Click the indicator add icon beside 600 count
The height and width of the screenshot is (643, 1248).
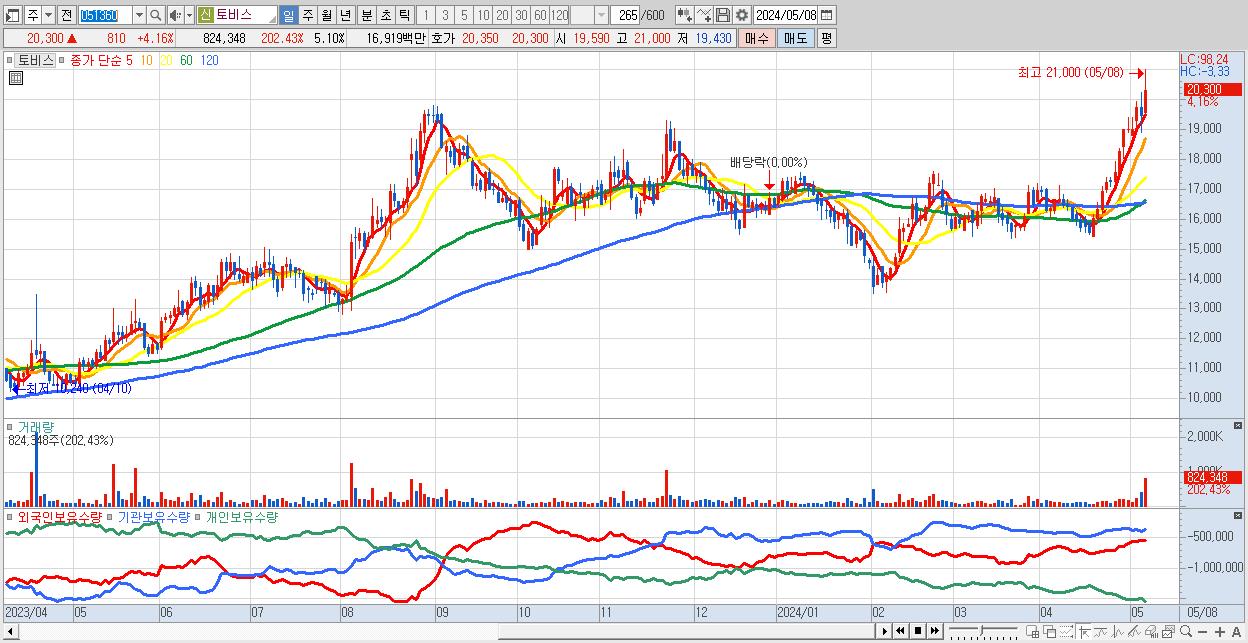pyautogui.click(x=684, y=15)
